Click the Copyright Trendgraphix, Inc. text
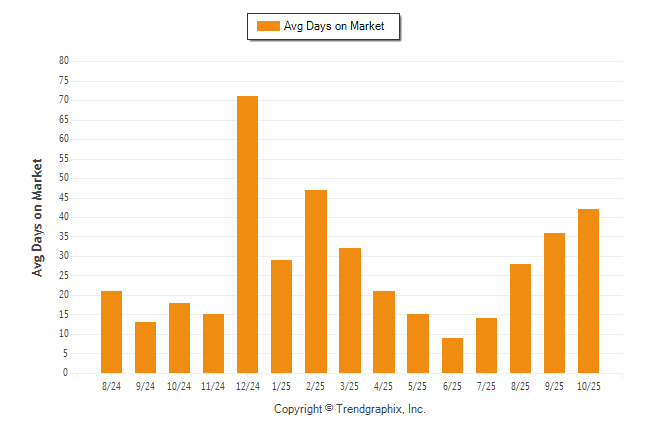This screenshot has height=434, width=646. [x=349, y=409]
